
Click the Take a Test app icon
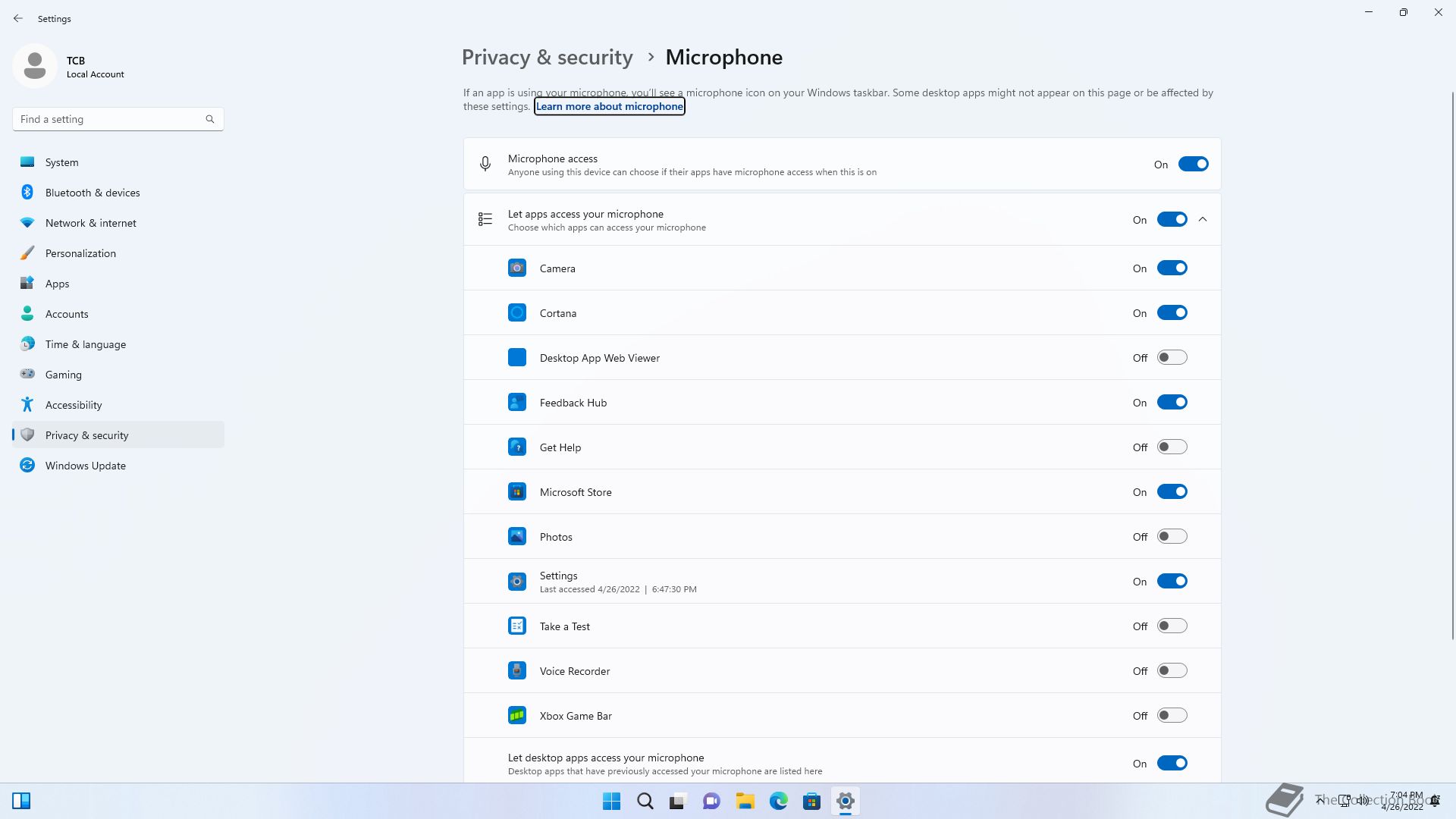point(517,626)
